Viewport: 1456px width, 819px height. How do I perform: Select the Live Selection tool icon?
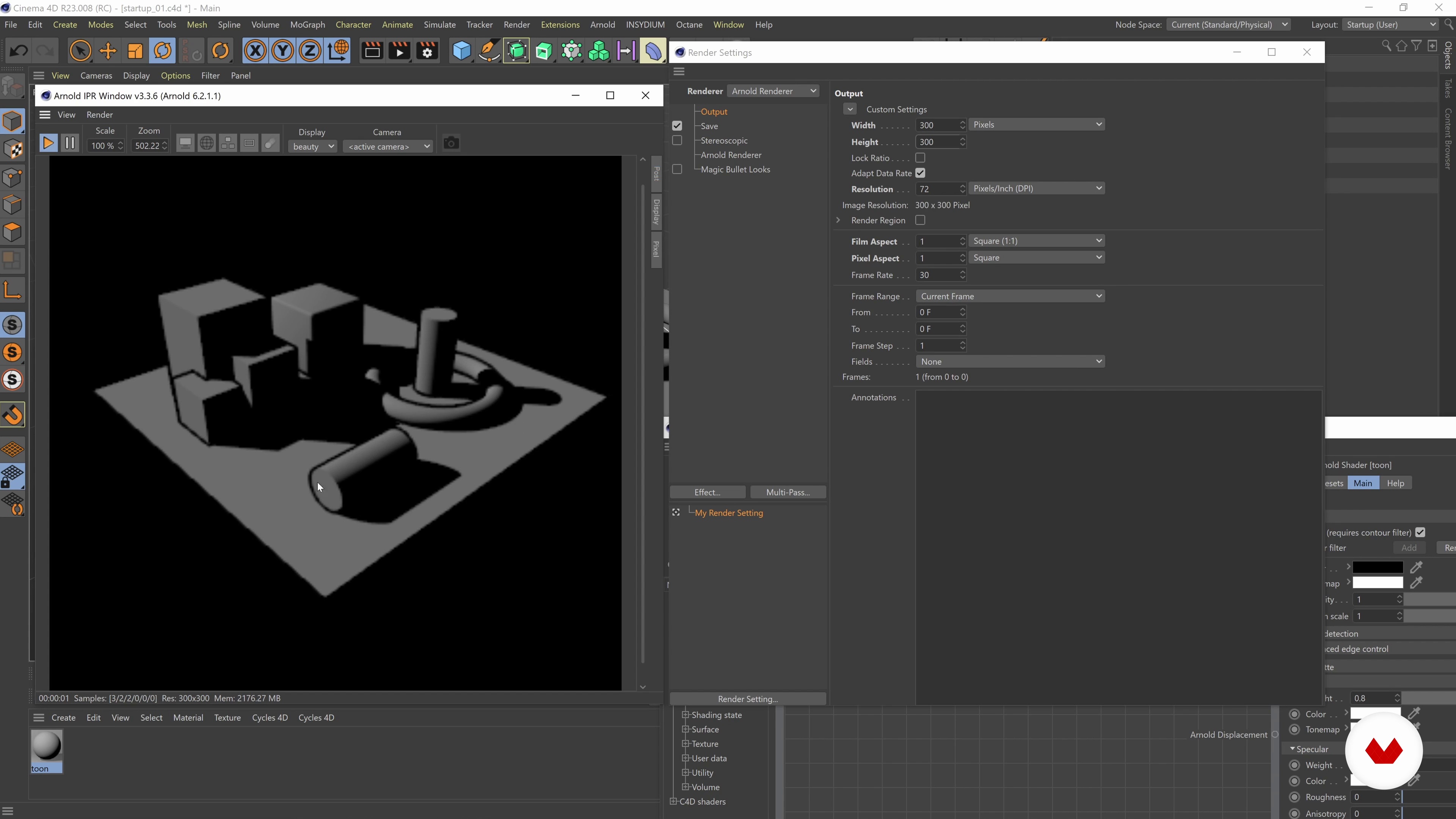click(80, 51)
